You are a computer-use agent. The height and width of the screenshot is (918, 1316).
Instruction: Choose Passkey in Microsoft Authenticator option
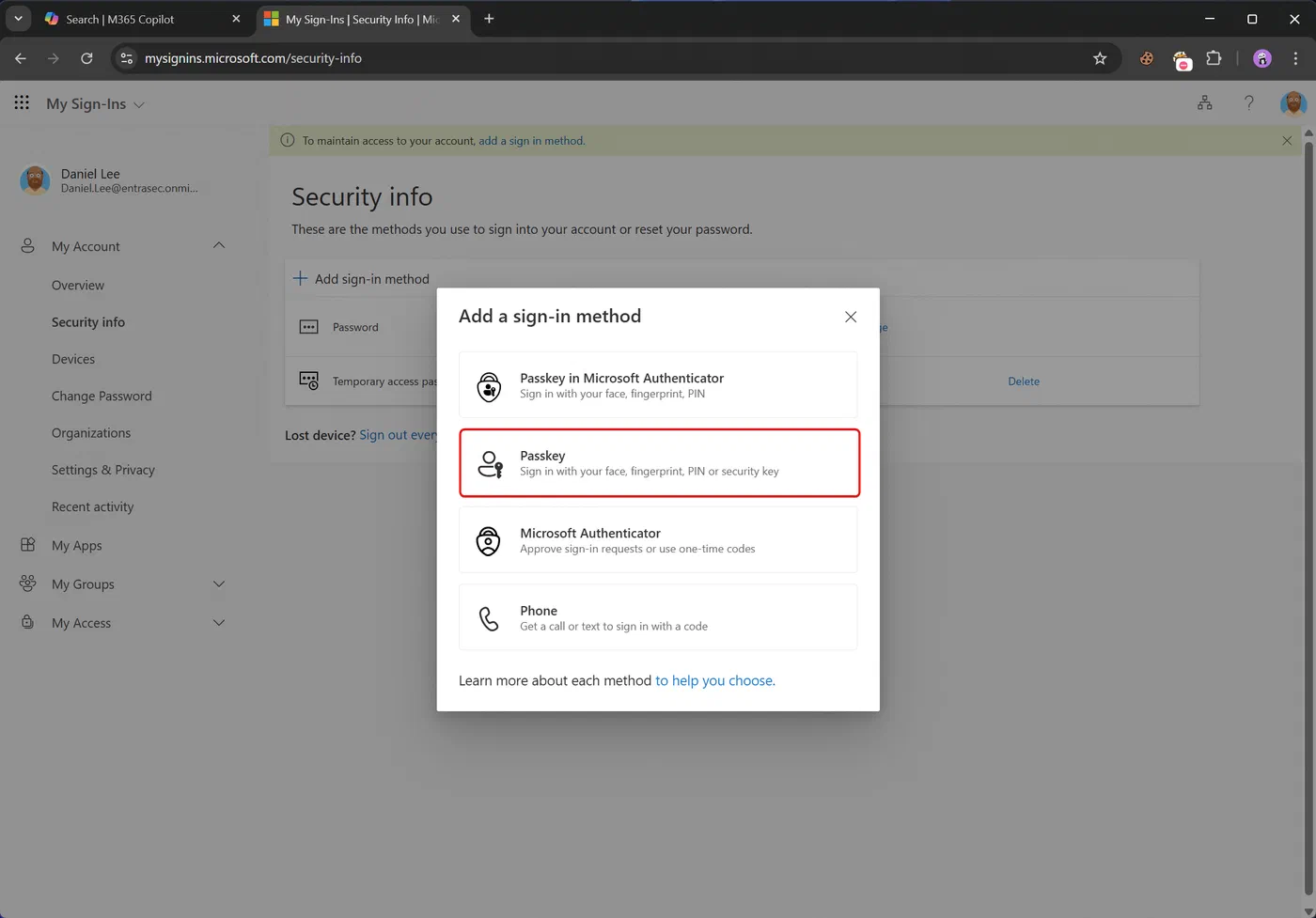pos(658,385)
